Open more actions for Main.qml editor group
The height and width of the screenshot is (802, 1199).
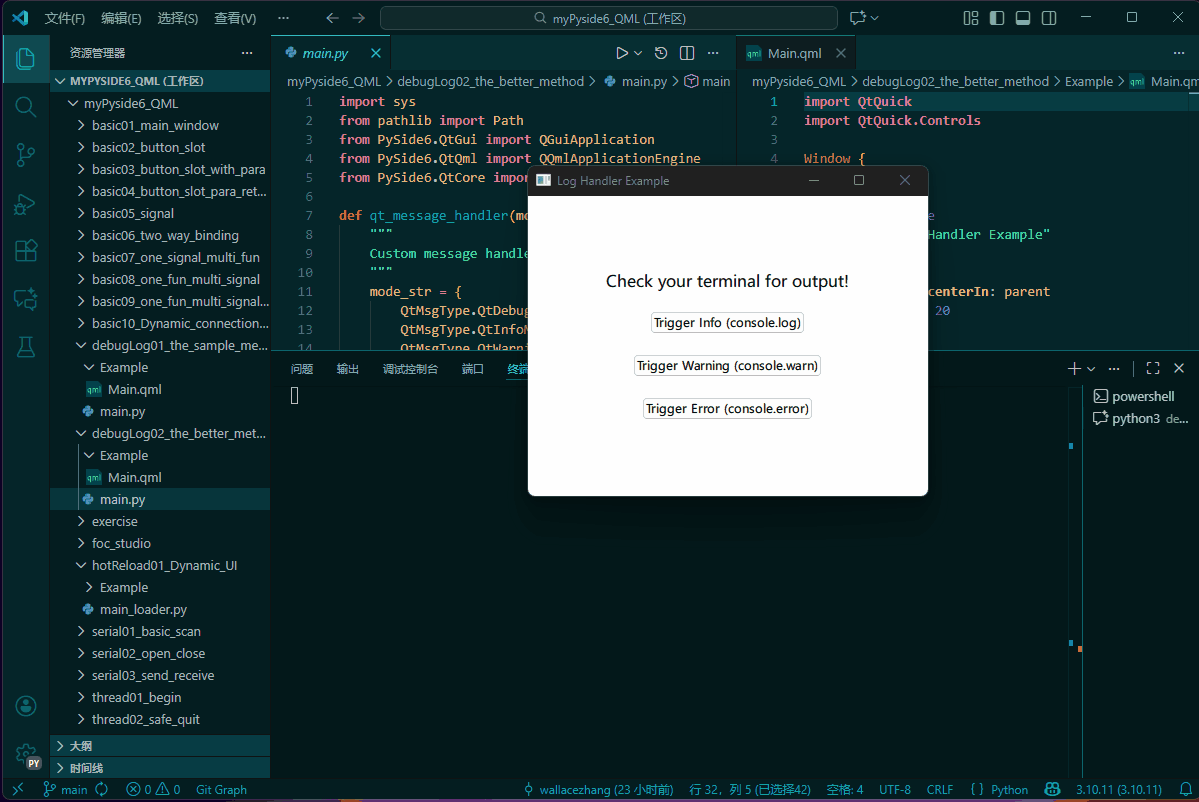(x=1178, y=53)
